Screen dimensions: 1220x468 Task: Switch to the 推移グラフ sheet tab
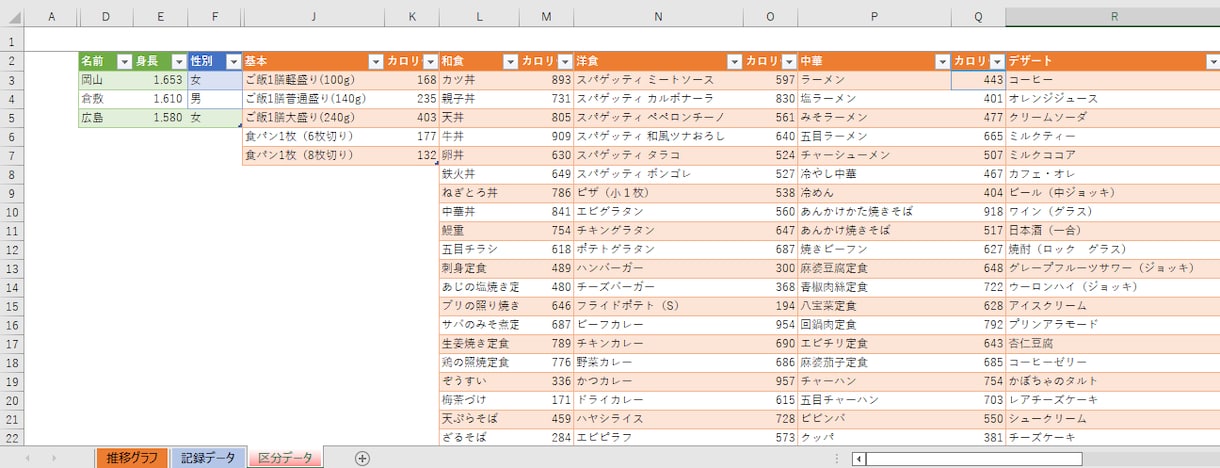pyautogui.click(x=131, y=458)
